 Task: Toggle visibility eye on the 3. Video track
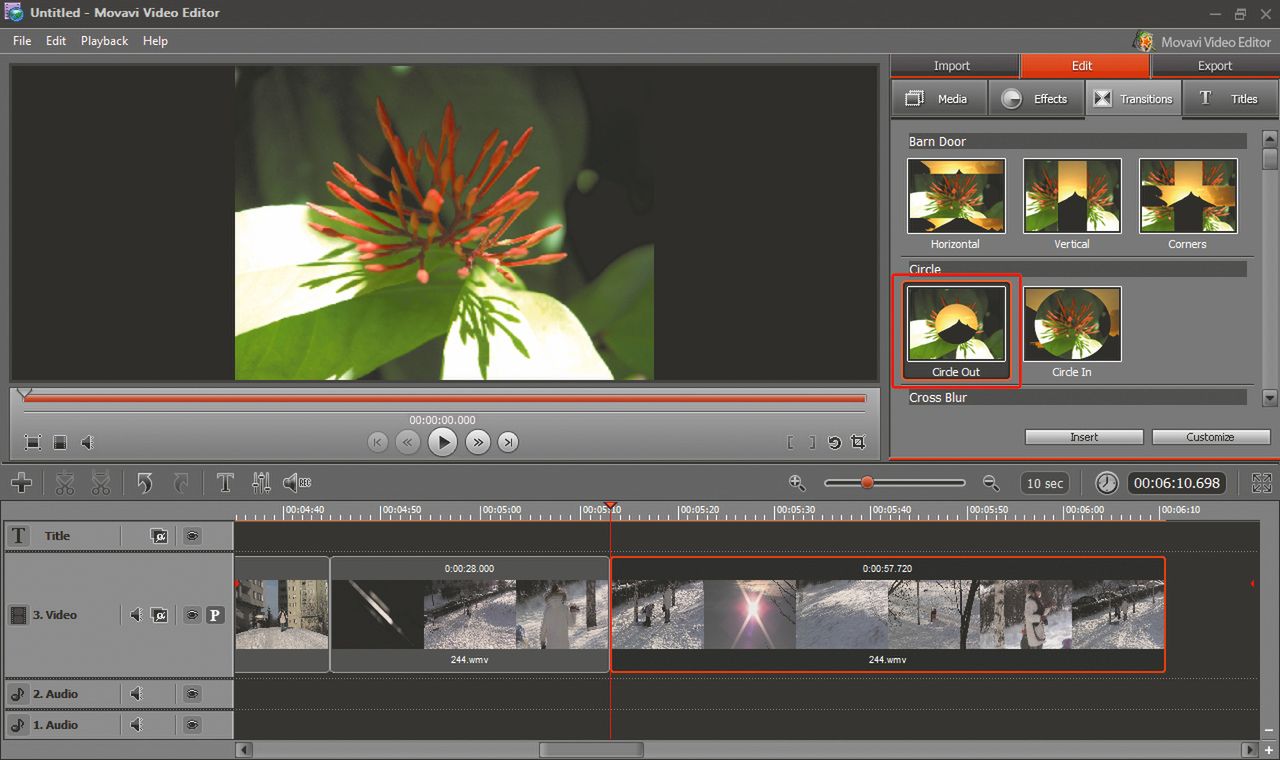tap(192, 615)
